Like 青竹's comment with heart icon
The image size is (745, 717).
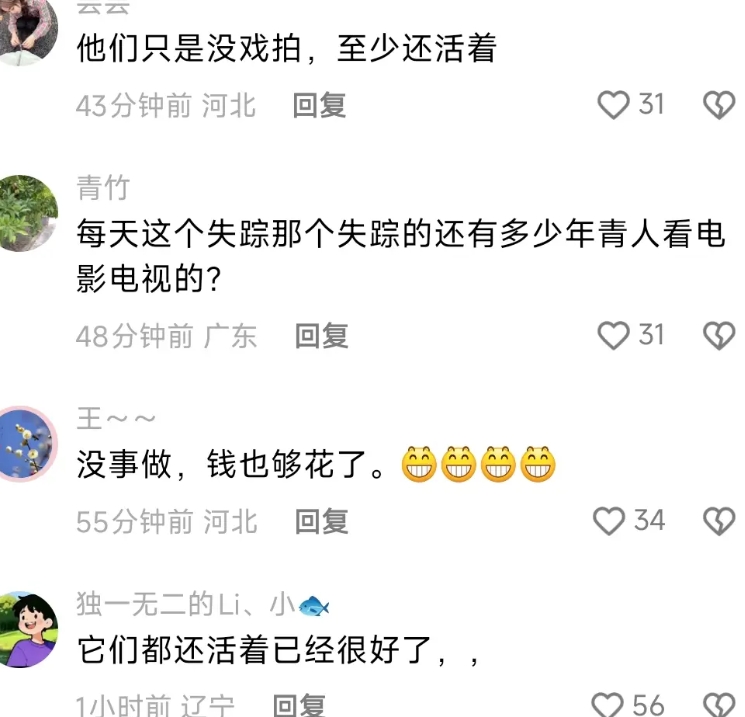pos(613,335)
